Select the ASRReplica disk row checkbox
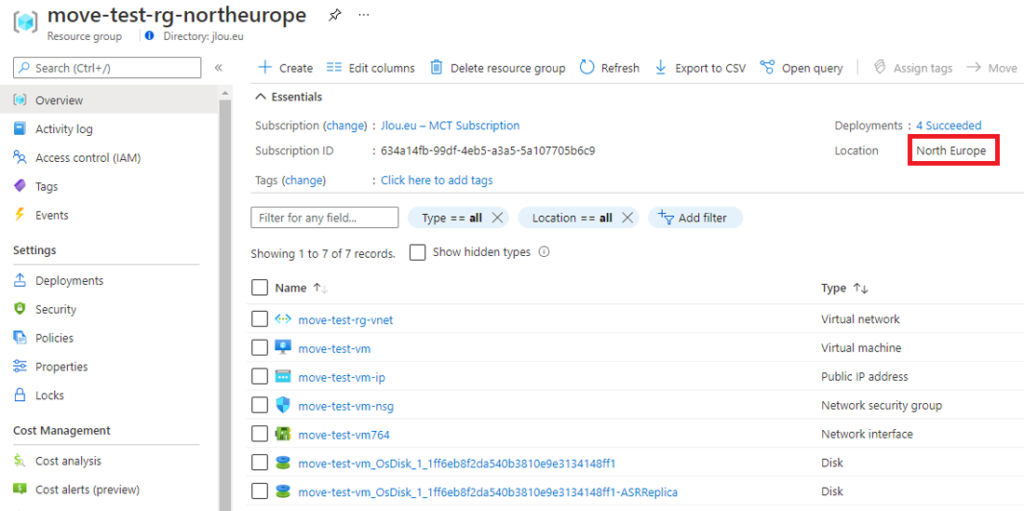Viewport: 1024px width, 511px height. pyautogui.click(x=259, y=491)
